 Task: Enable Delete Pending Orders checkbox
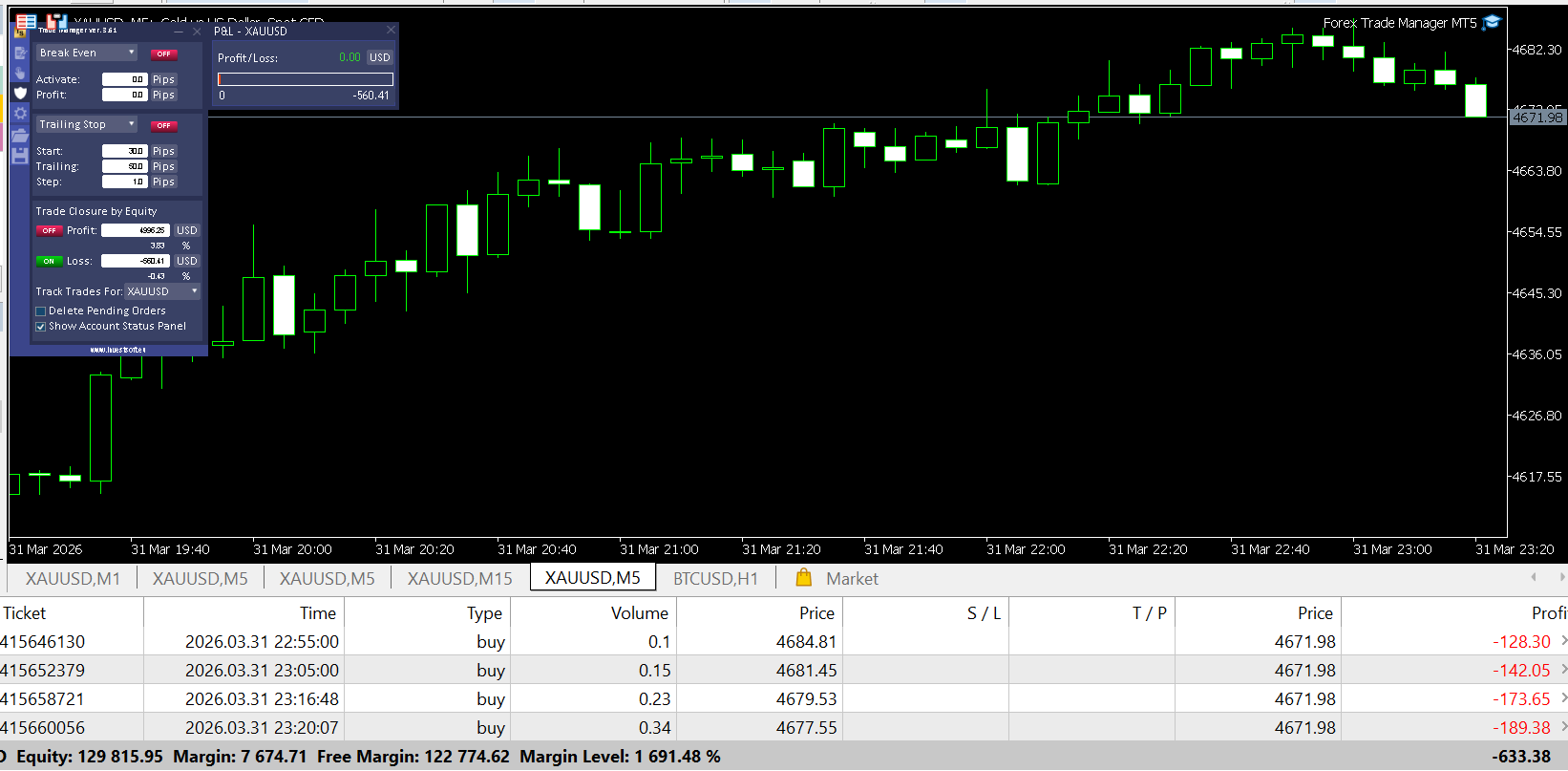[41, 311]
